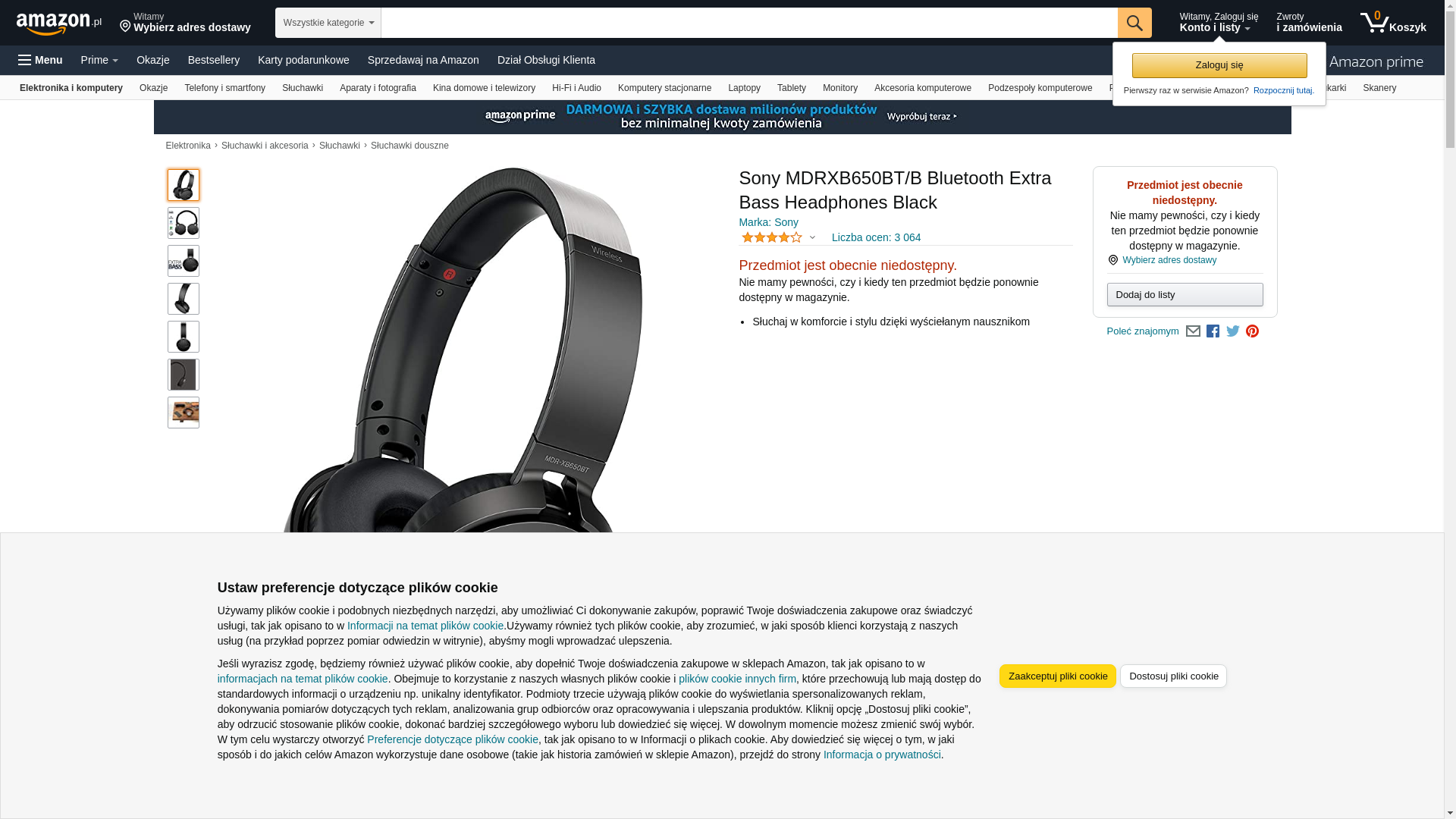Click Zaakceptuj pliki cookie button

[x=1057, y=676]
